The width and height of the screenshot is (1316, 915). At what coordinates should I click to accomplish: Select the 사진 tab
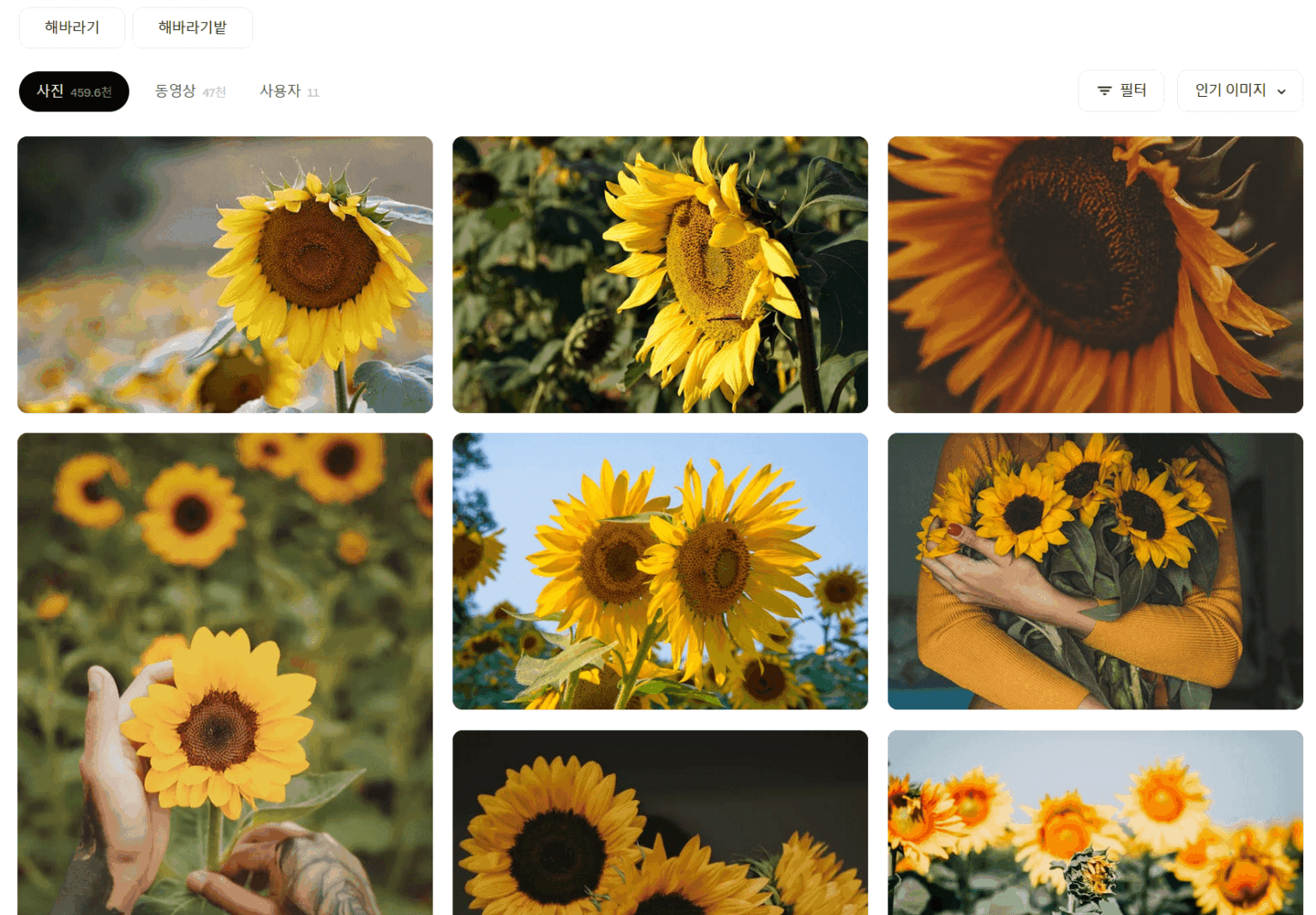74,92
